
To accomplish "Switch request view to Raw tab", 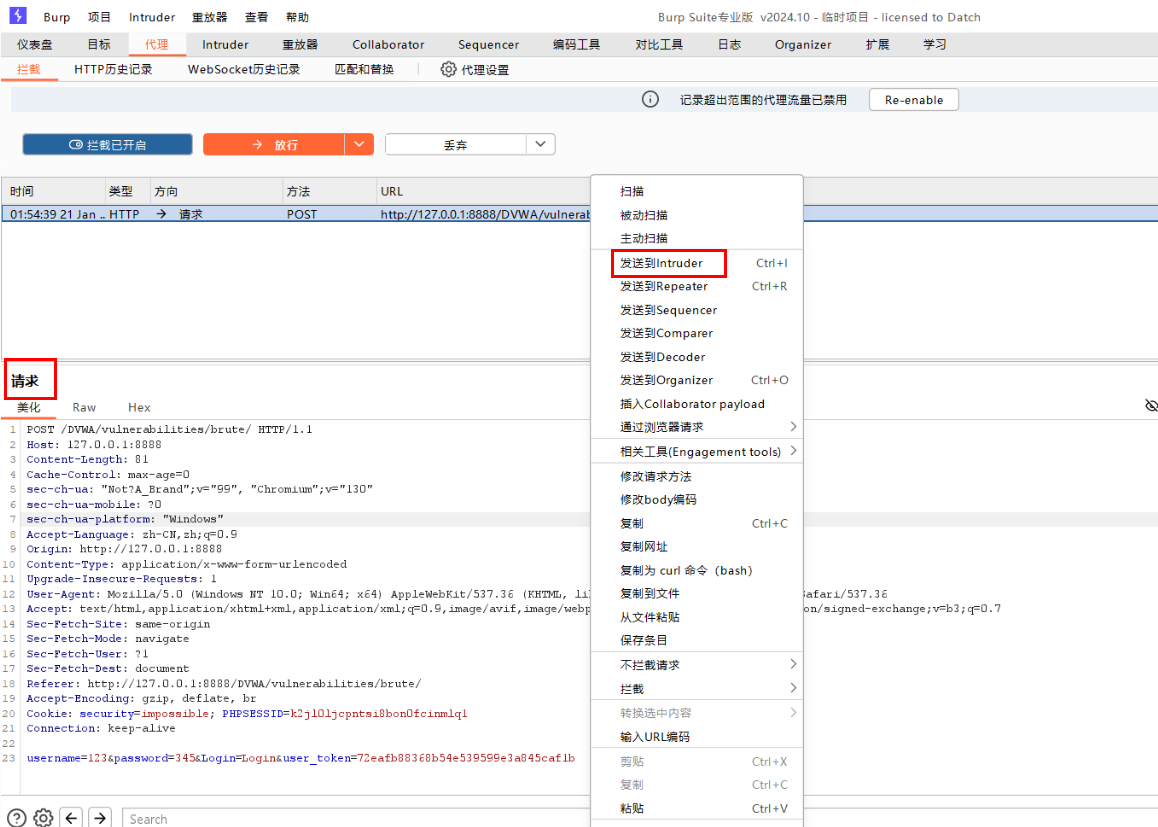I will click(84, 408).
